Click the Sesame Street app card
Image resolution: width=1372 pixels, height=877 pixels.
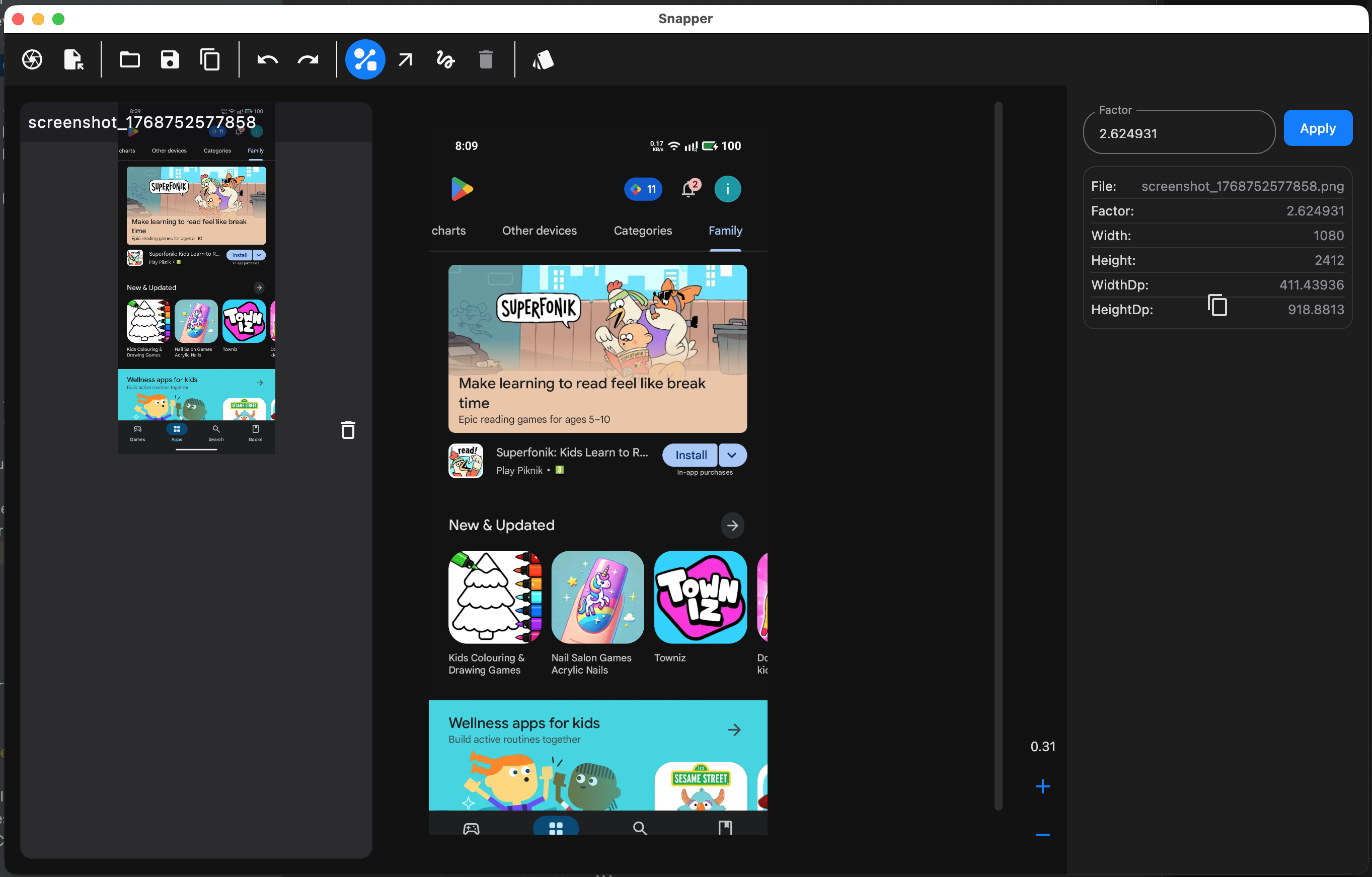(x=700, y=786)
